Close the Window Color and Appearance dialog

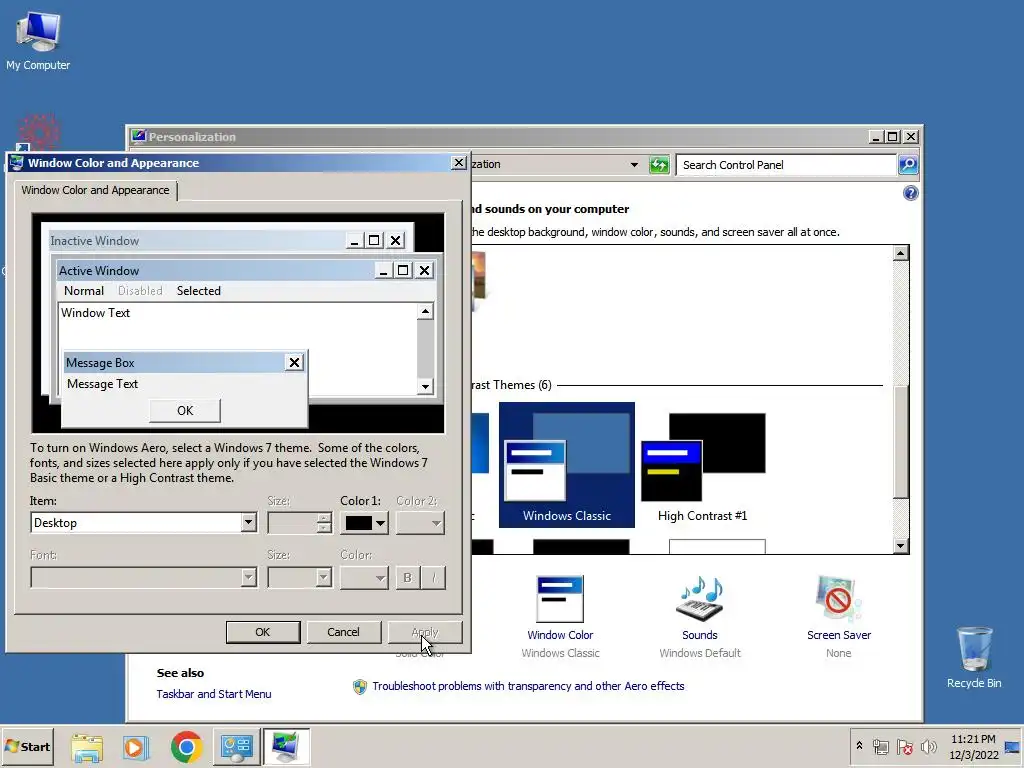pyautogui.click(x=459, y=163)
